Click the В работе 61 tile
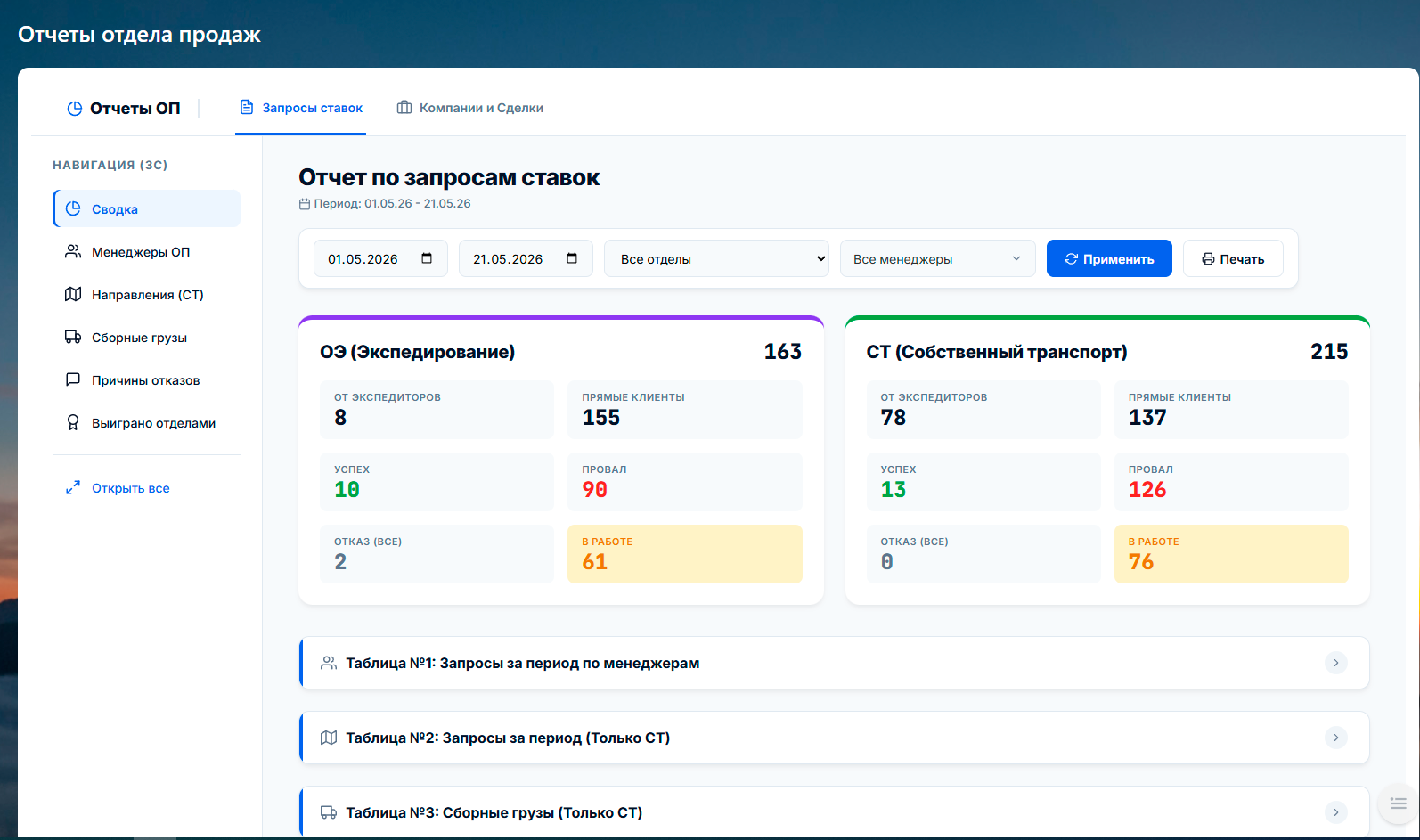 [685, 554]
